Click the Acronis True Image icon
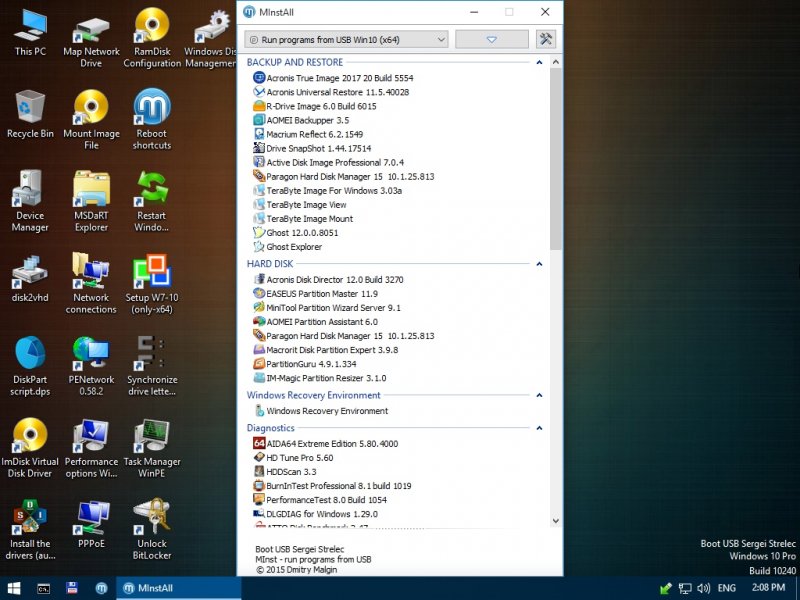Screen dimensions: 800x600 coord(259,78)
